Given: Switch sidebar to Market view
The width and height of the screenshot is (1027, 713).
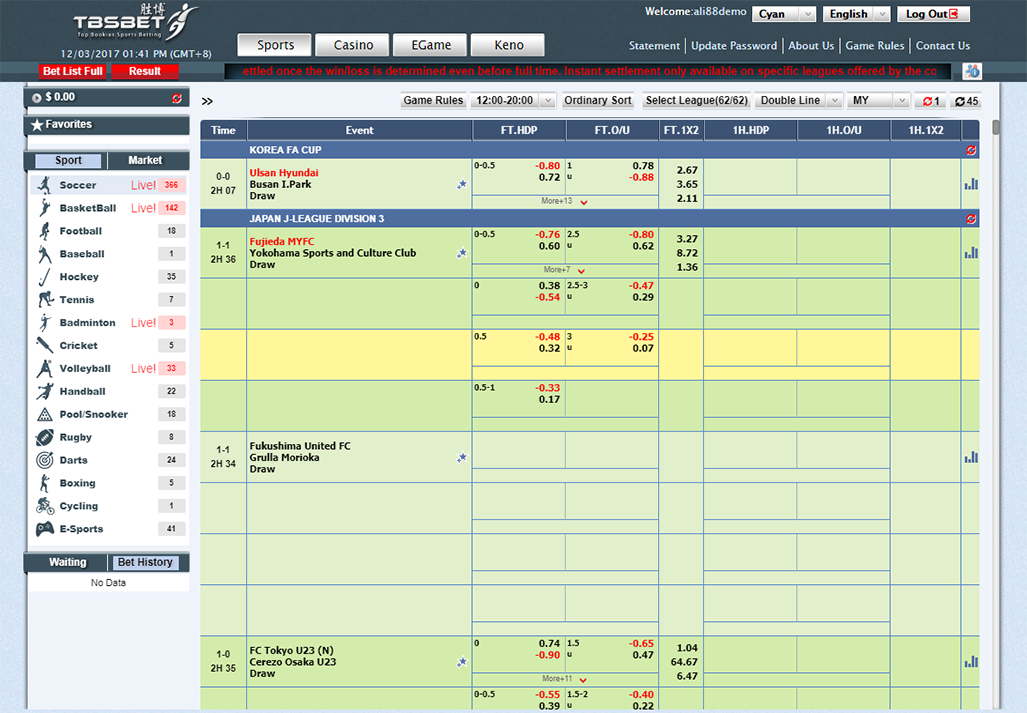Looking at the screenshot, I should (145, 161).
